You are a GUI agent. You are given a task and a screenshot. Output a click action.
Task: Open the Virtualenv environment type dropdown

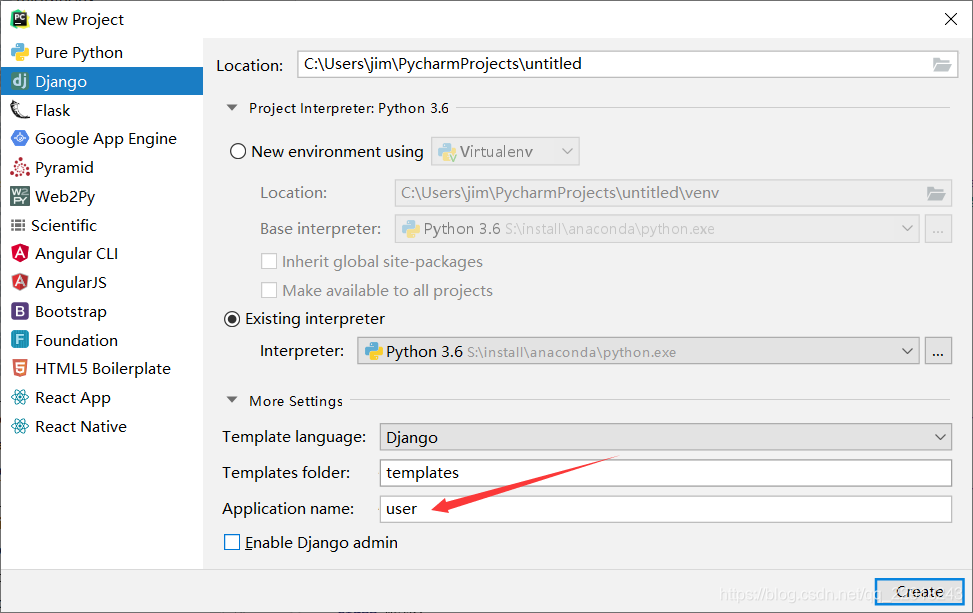pyautogui.click(x=505, y=151)
